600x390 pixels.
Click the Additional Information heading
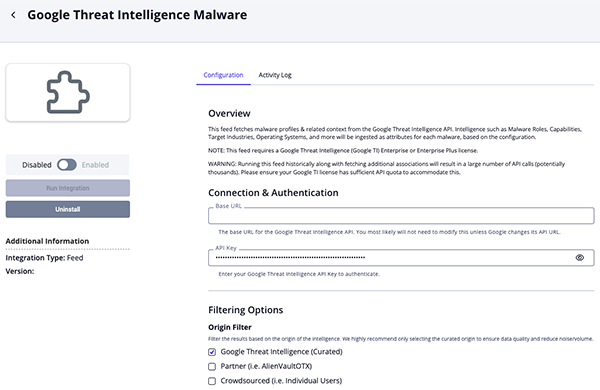[x=47, y=241]
